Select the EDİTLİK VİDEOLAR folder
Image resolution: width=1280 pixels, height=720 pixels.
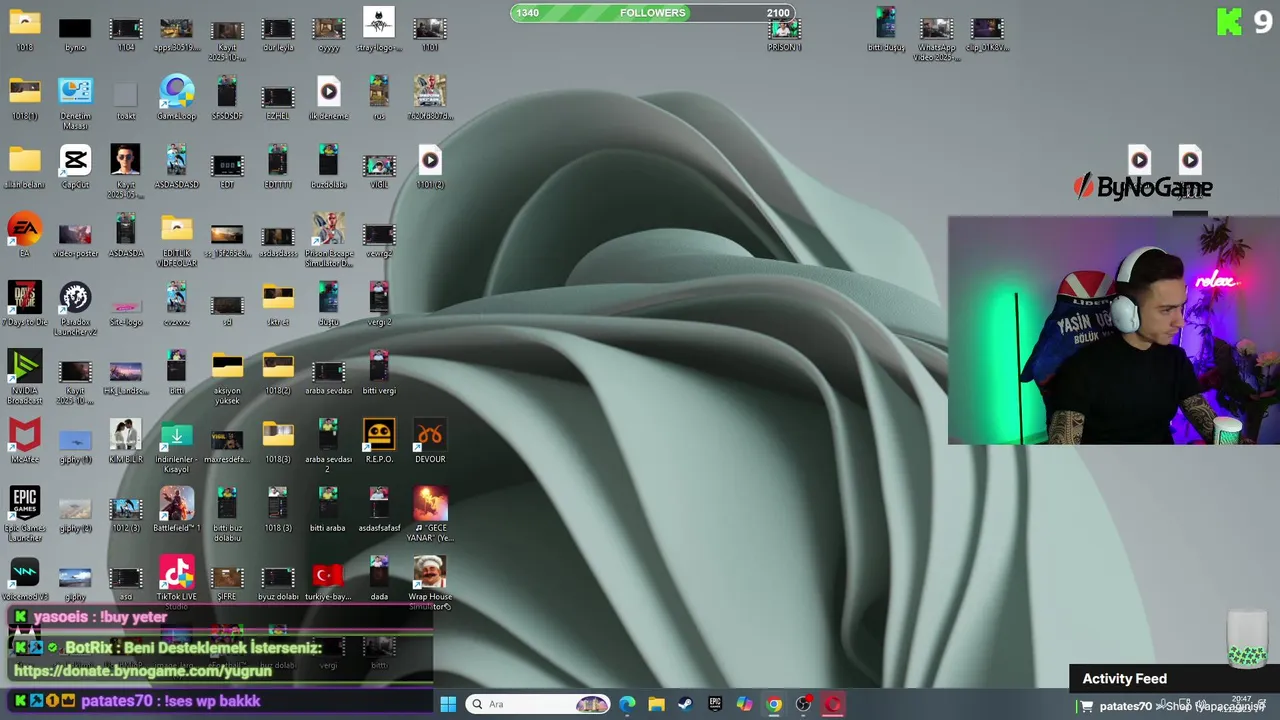coord(176,240)
